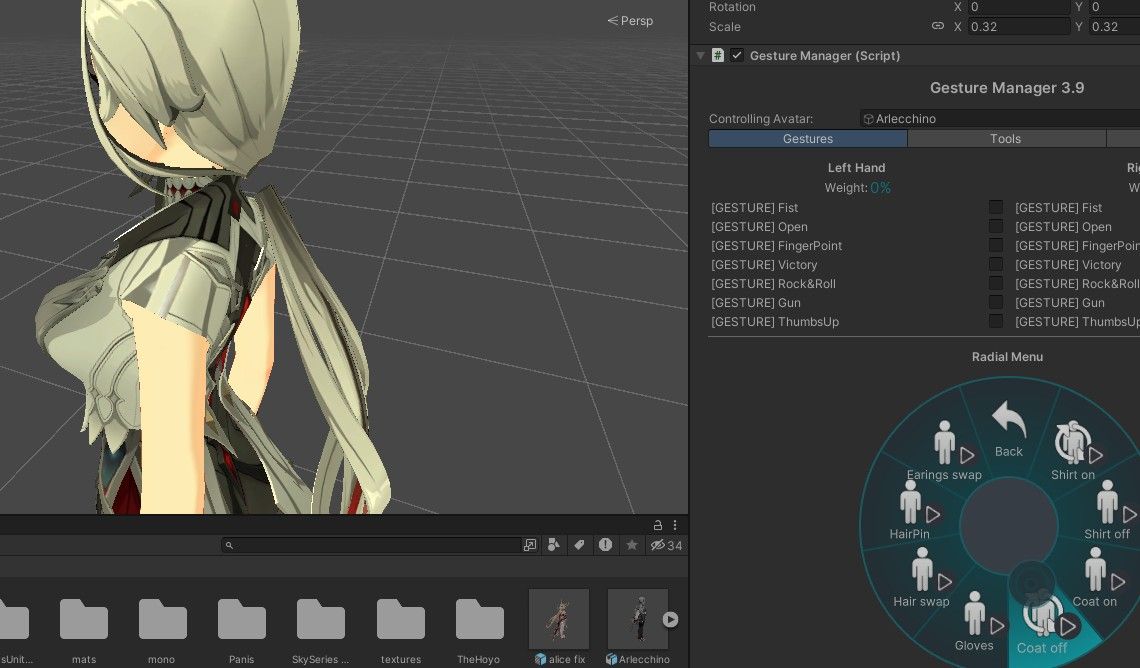This screenshot has width=1140, height=668.
Task: Toggle the Project panel lock icon
Action: pyautogui.click(x=657, y=525)
